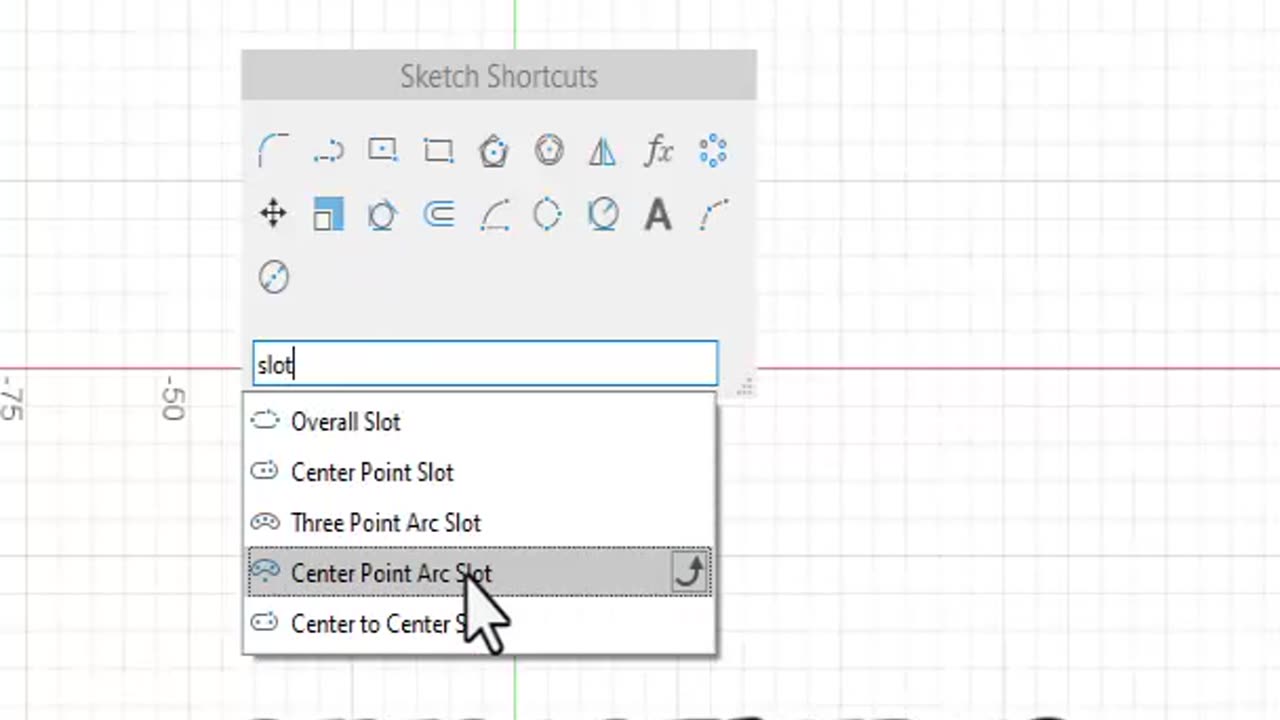Image resolution: width=1280 pixels, height=720 pixels.
Task: Pick the Center to Center Slot result
Action: coord(481,624)
